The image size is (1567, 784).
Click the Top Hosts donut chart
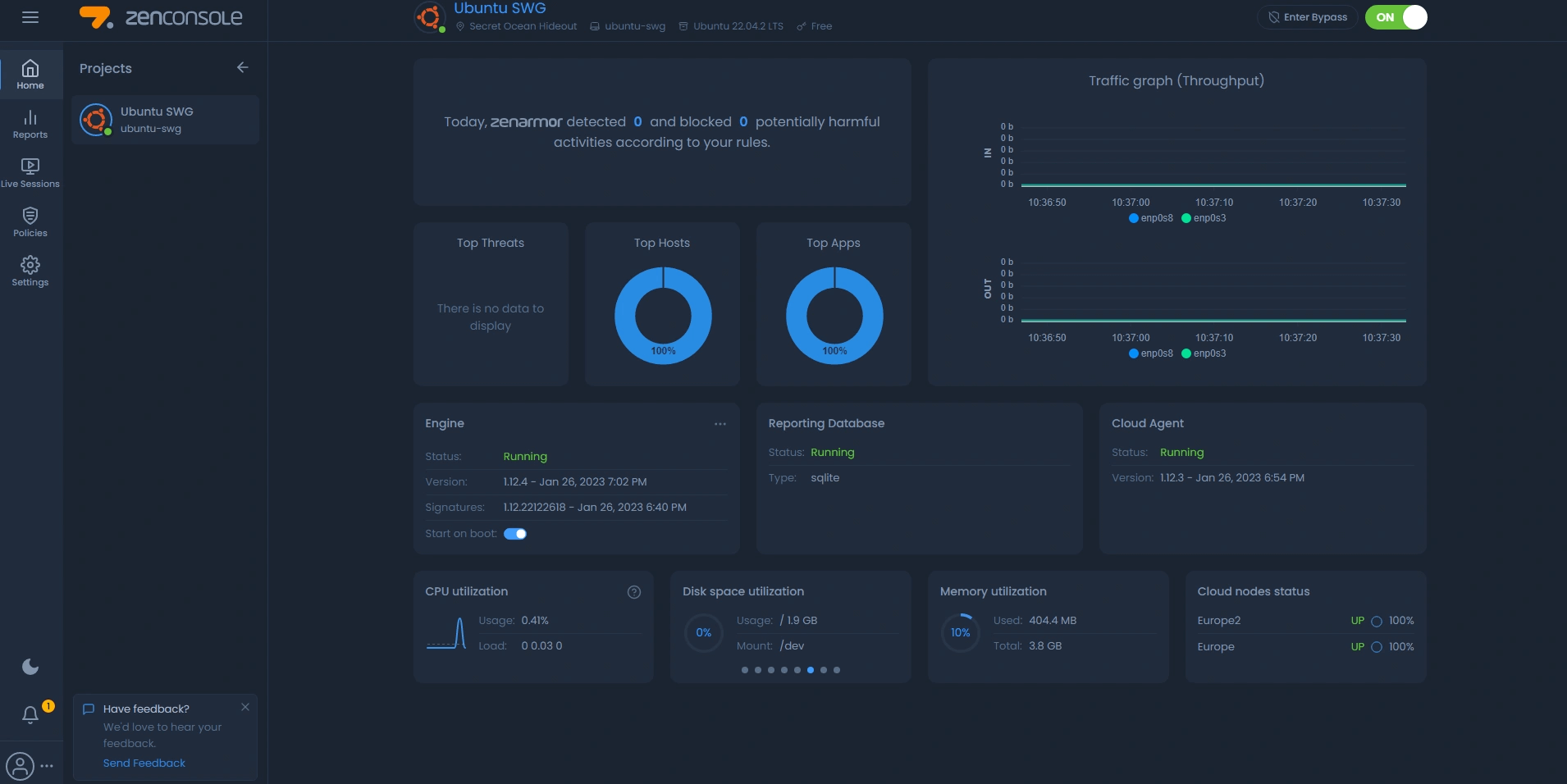coord(663,316)
